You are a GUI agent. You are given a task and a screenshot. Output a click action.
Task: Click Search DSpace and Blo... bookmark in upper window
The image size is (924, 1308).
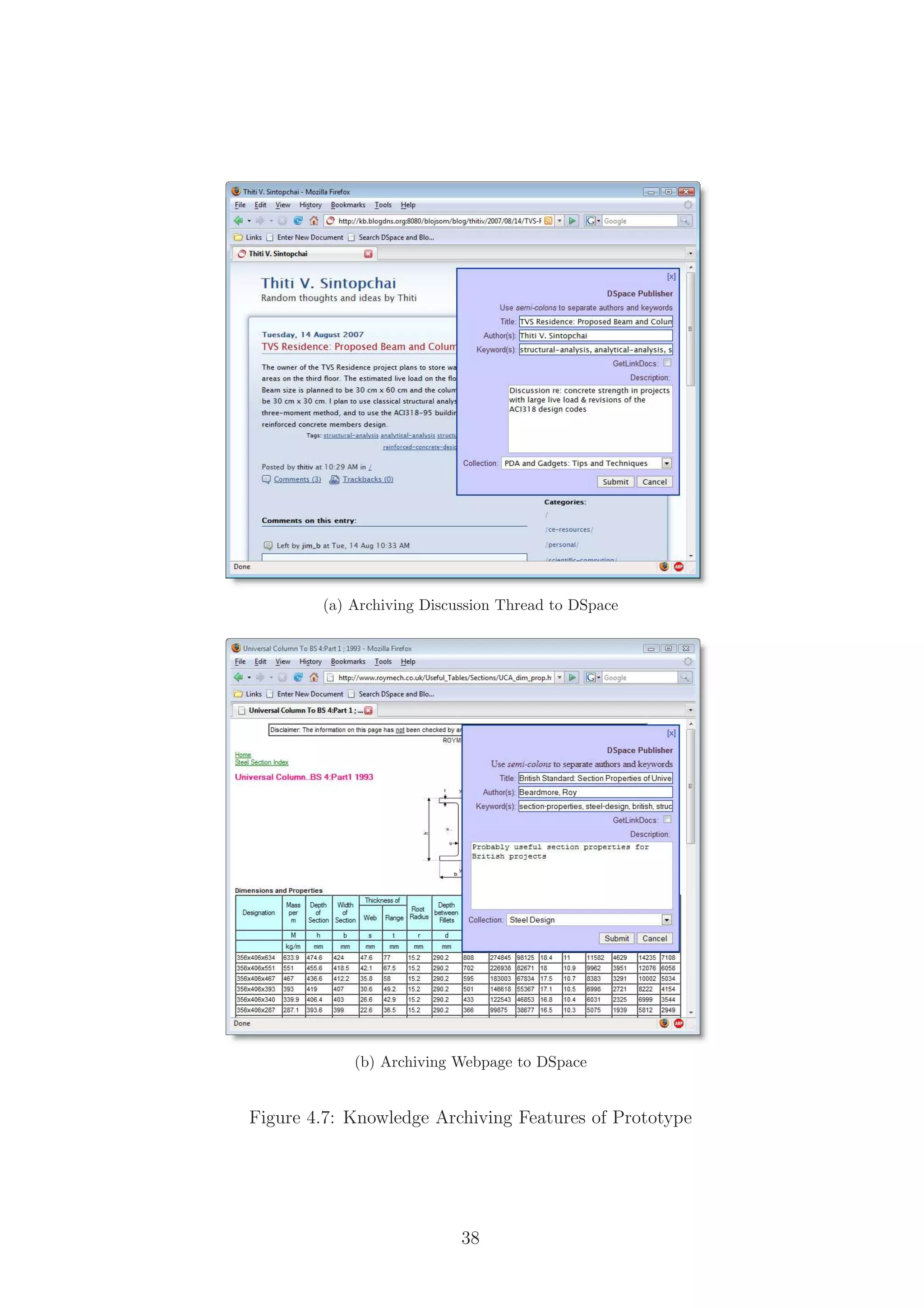tap(391, 237)
